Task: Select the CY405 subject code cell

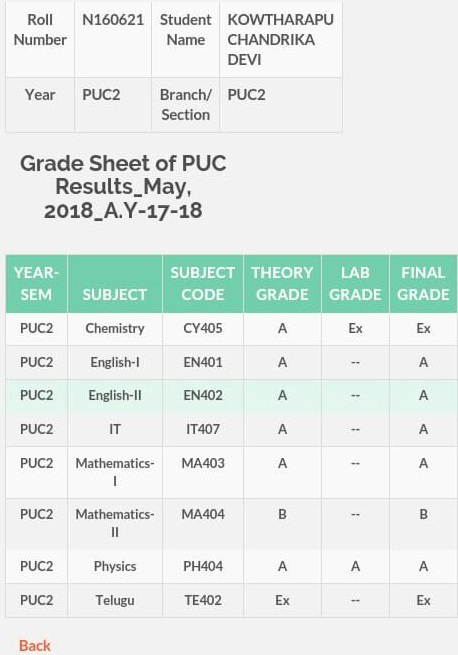Action: pos(203,328)
